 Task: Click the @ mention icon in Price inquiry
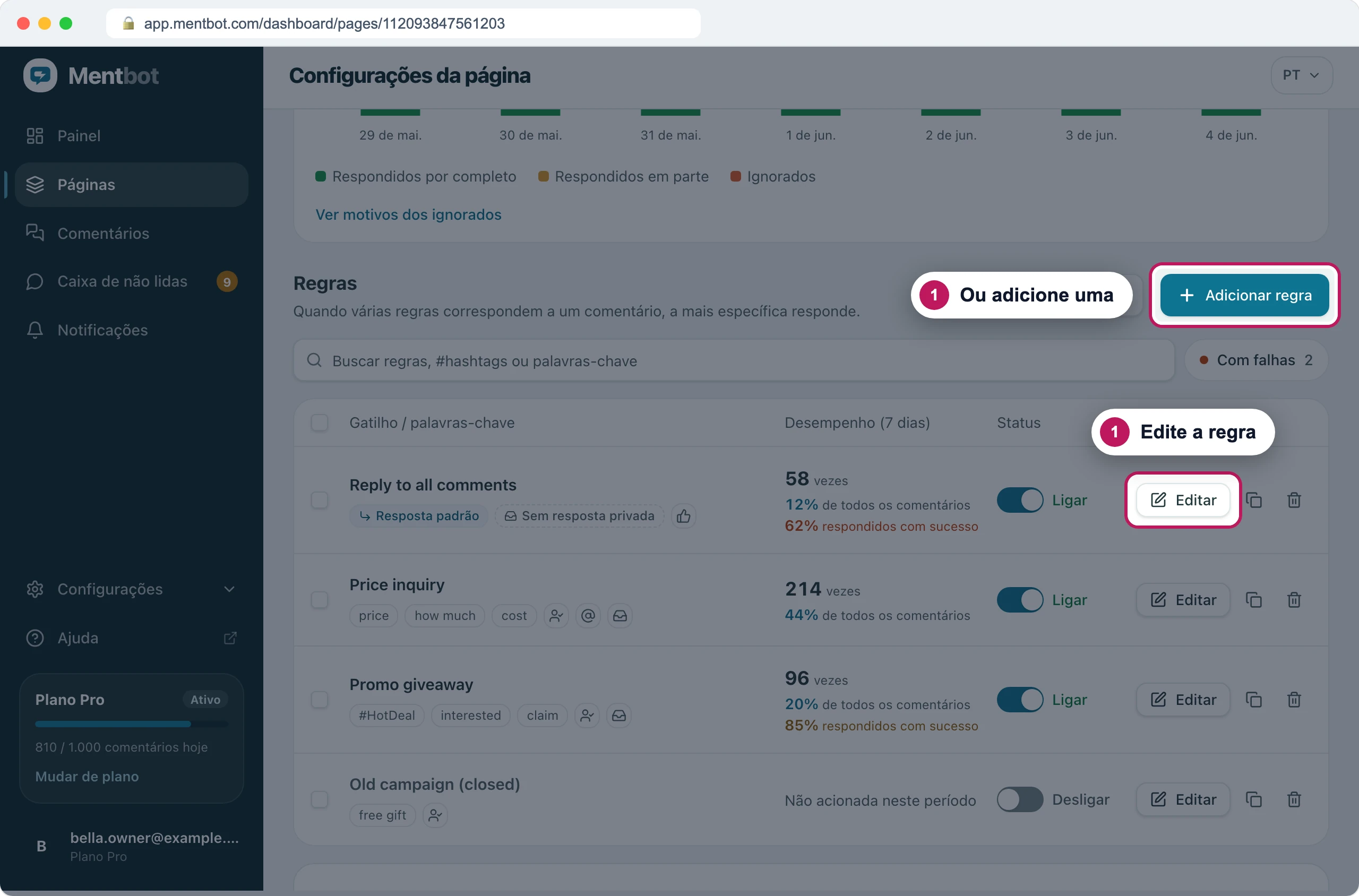click(588, 615)
